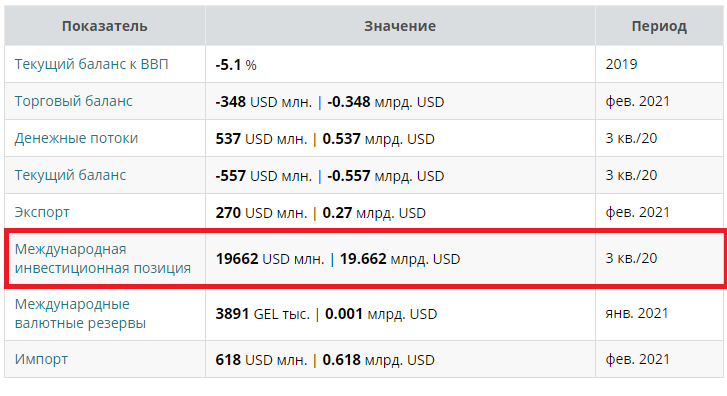Open the Торговый баланс indicator link
This screenshot has height=396, width=727.
(x=73, y=101)
